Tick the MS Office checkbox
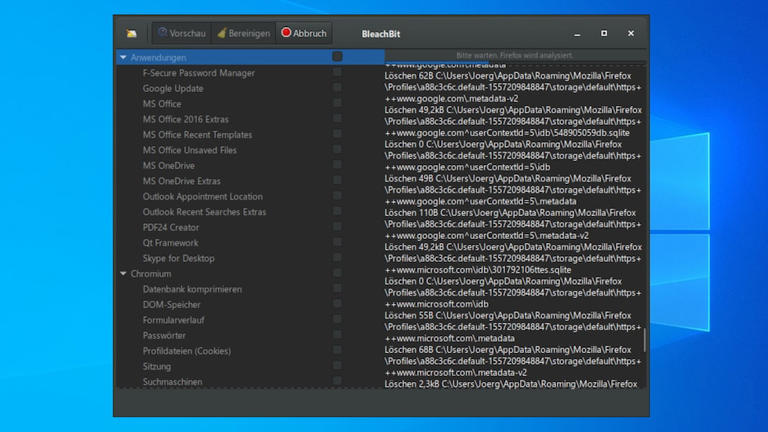This screenshot has width=768, height=432. tap(337, 103)
